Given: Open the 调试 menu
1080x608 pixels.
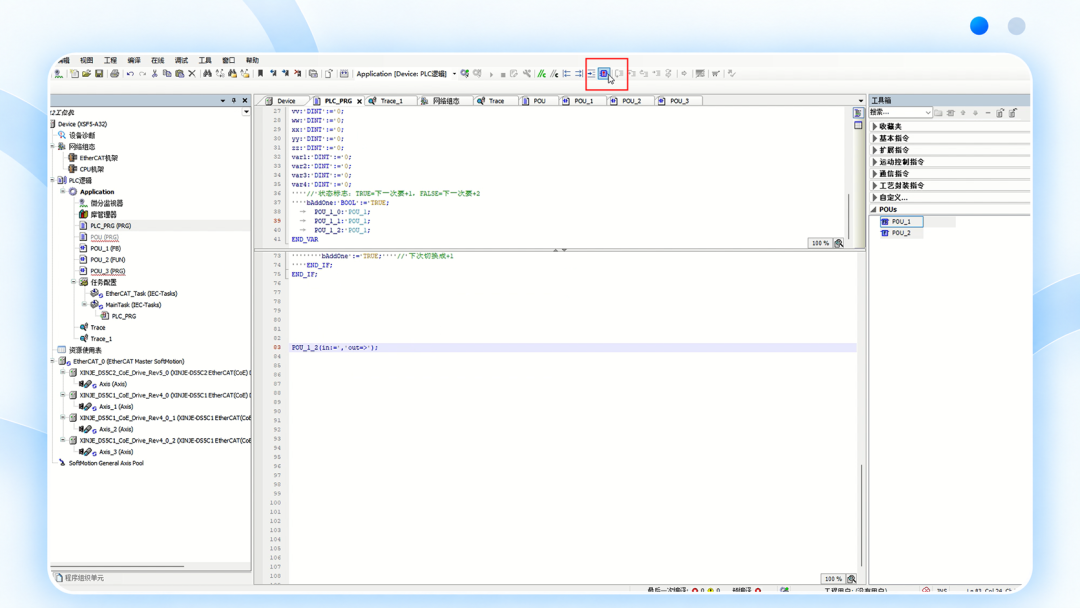Looking at the screenshot, I should coord(181,61).
